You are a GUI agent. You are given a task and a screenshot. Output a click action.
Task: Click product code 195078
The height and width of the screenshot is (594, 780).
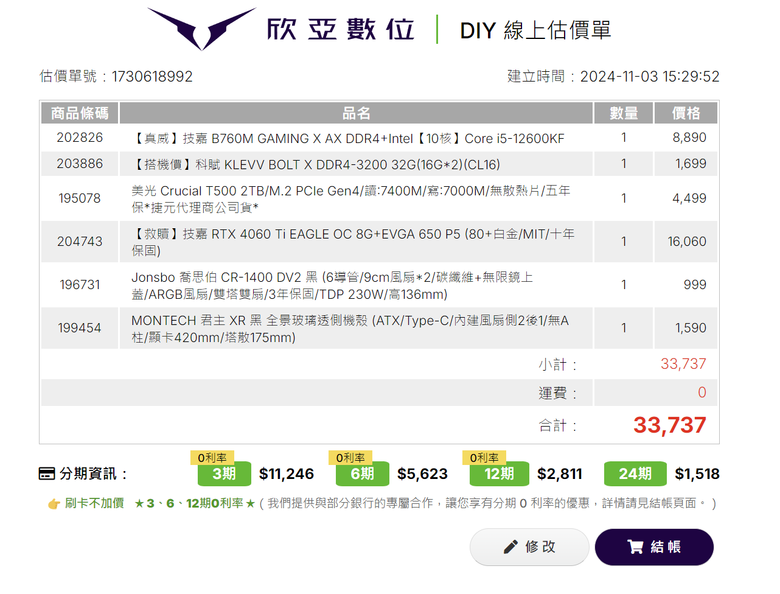click(x=80, y=198)
